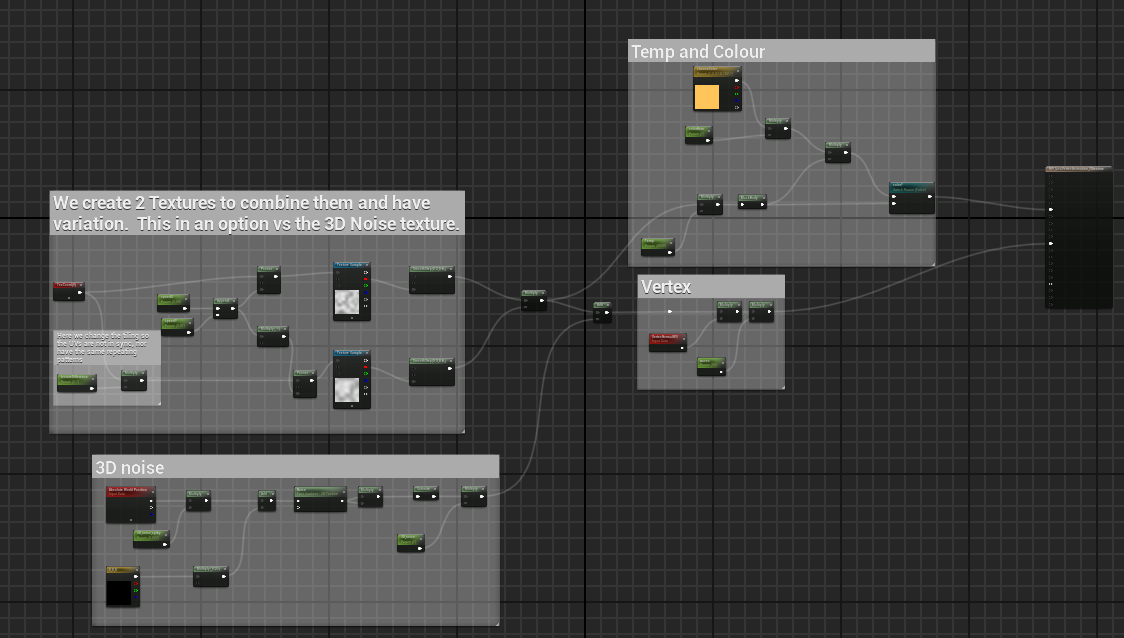Click the 'We create 2 Textures' comment header
1124x638 pixels.
pos(257,213)
